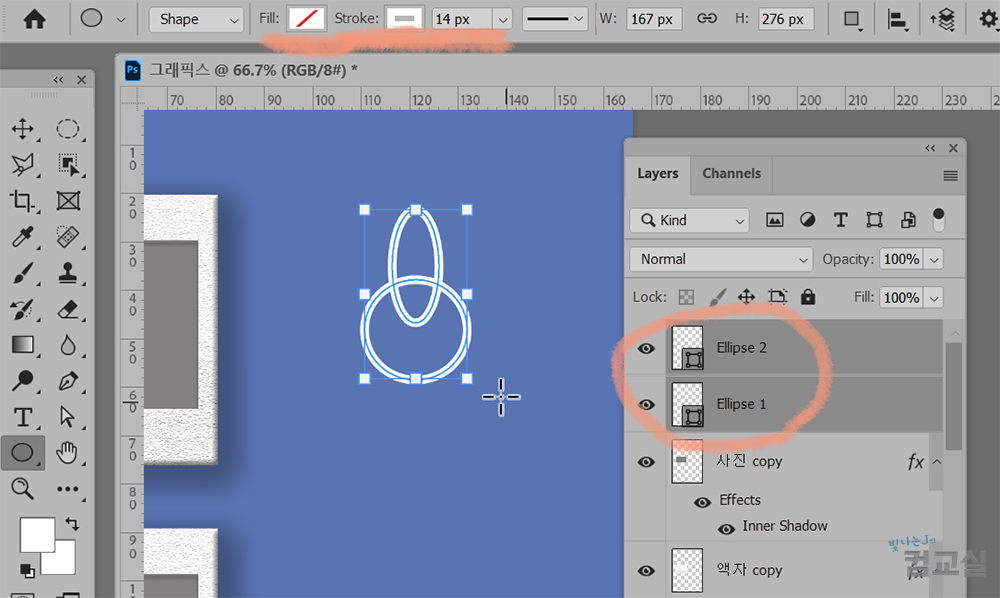Select the Object Selection tool
The height and width of the screenshot is (598, 1000).
(x=68, y=164)
